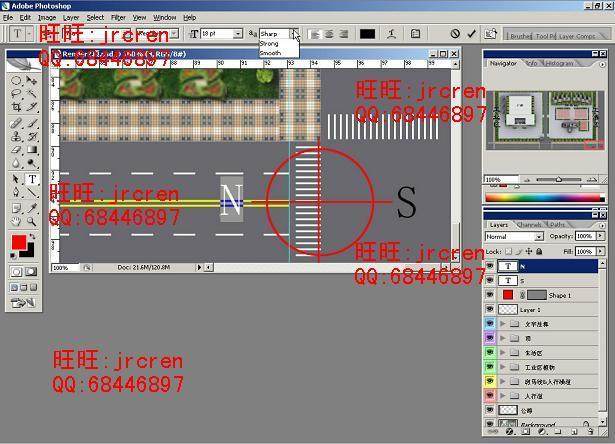The image size is (615, 444).
Task: Select the Crop tool
Action: click(x=16, y=107)
